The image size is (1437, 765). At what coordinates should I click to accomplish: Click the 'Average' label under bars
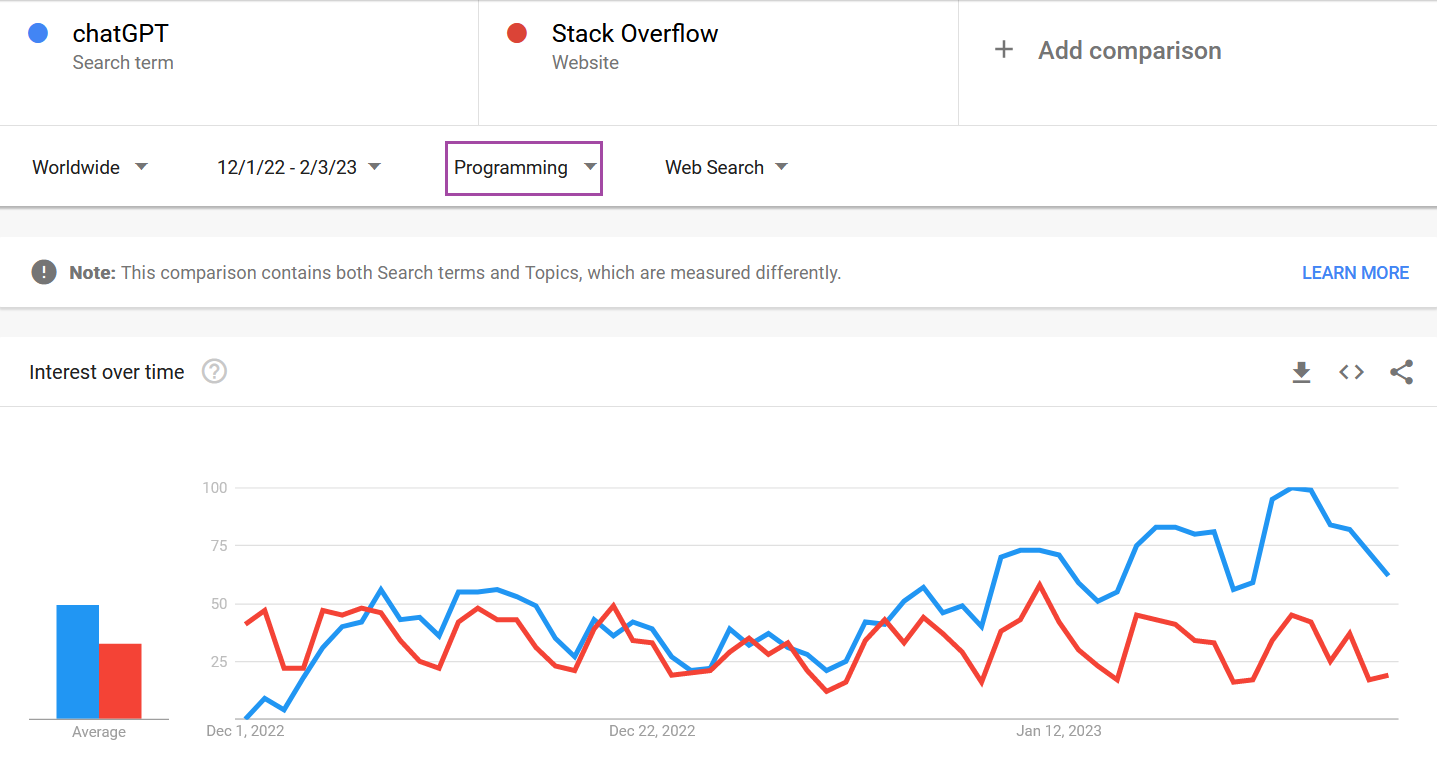pos(99,732)
